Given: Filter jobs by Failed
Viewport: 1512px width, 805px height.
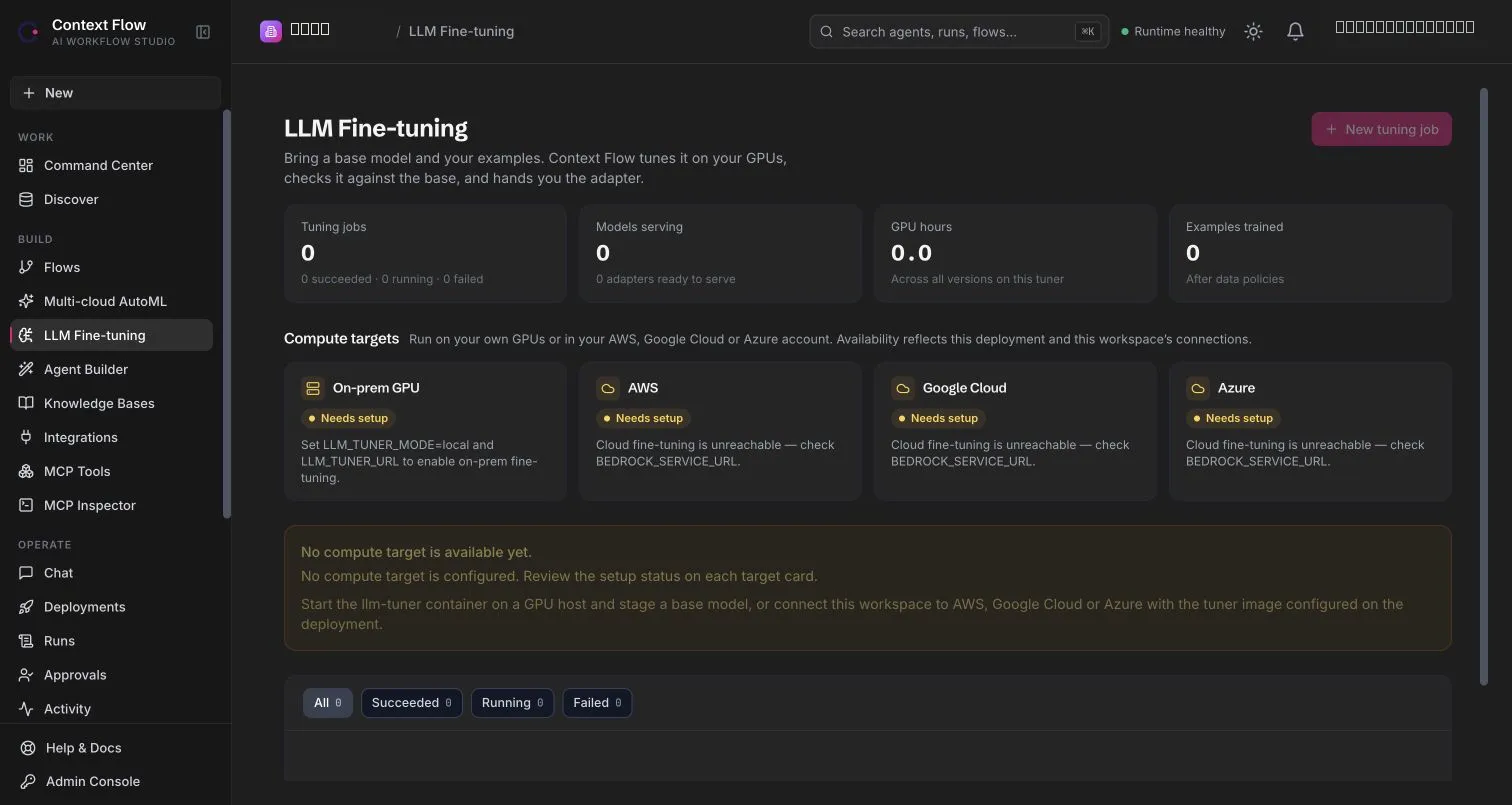Looking at the screenshot, I should coord(597,703).
